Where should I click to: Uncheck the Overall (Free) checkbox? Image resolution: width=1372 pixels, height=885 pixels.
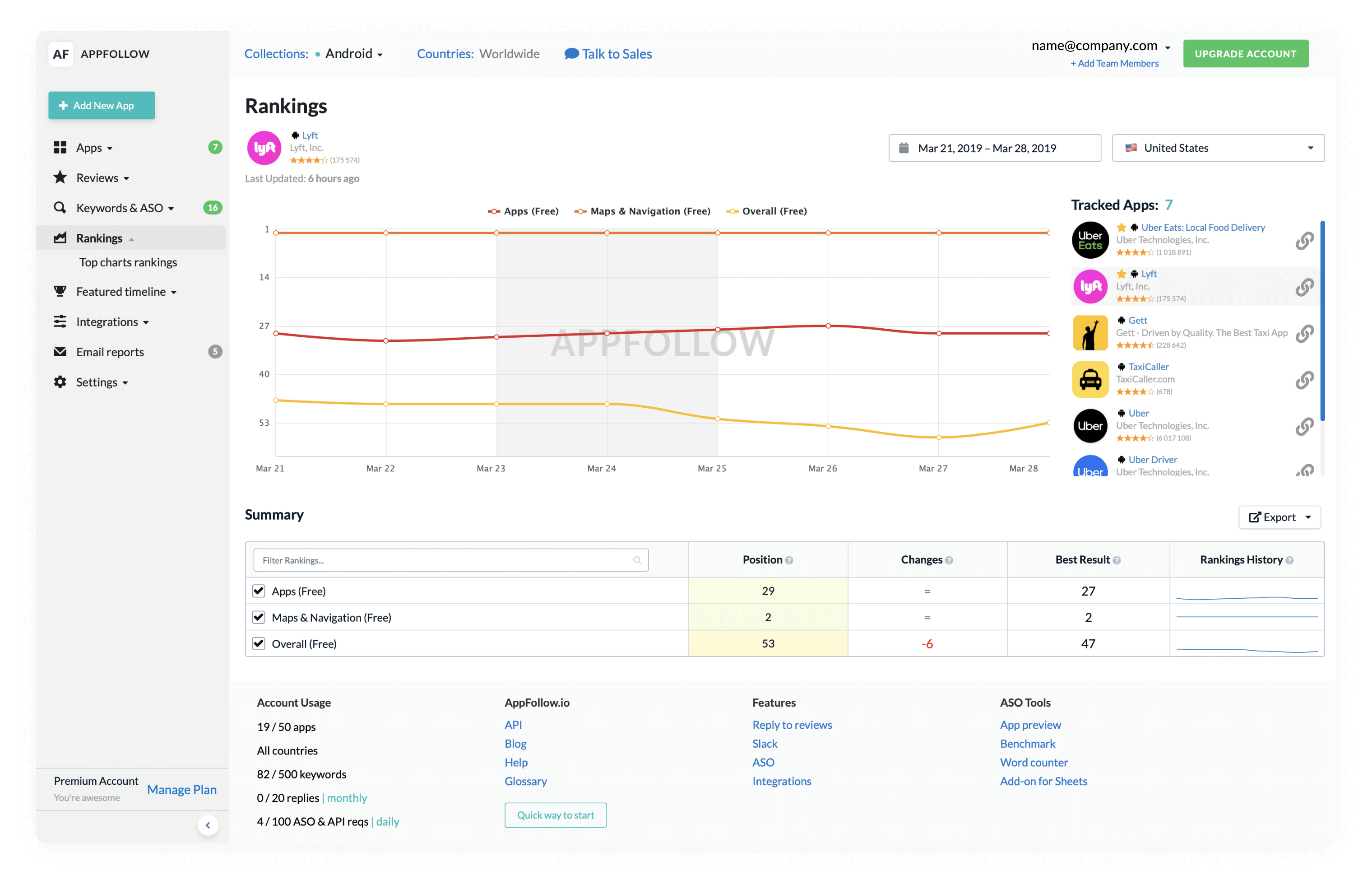coord(259,643)
